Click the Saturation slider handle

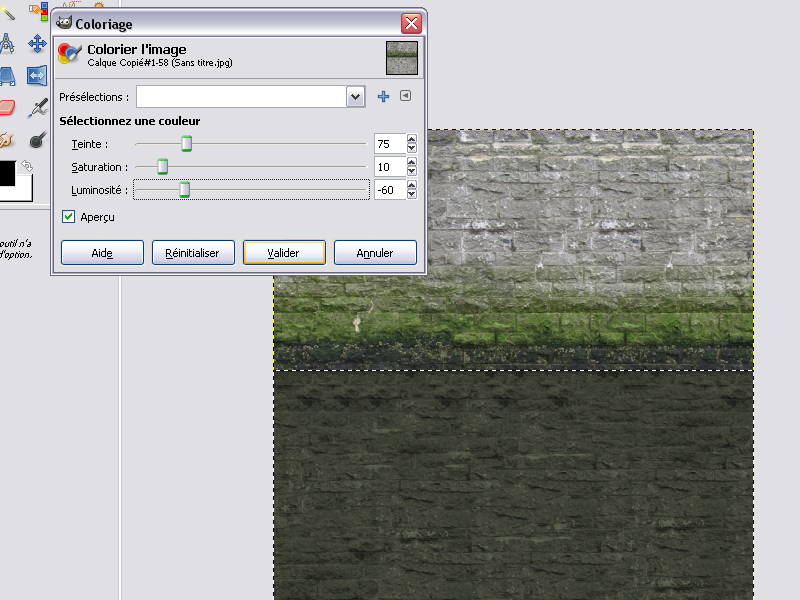162,167
